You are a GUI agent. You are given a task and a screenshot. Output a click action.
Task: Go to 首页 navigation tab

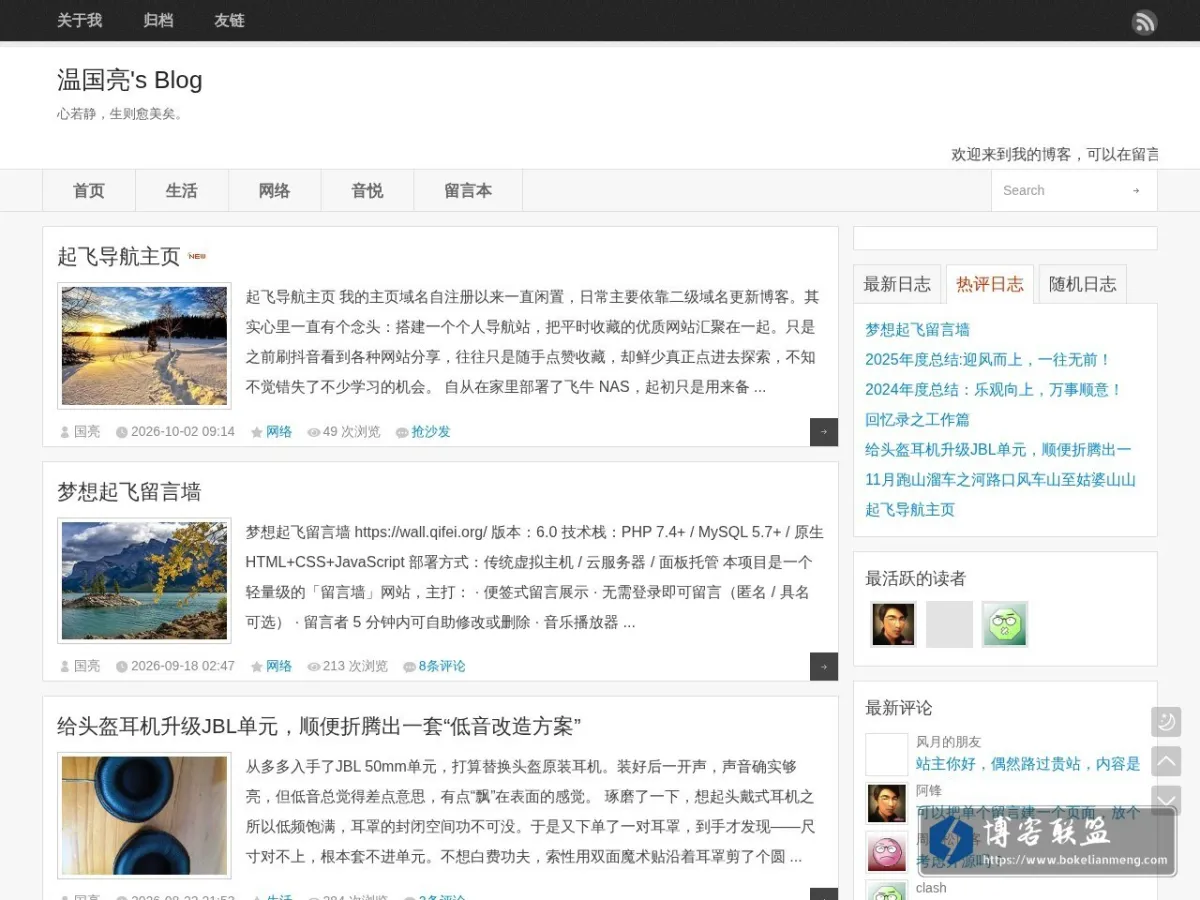pyautogui.click(x=89, y=190)
